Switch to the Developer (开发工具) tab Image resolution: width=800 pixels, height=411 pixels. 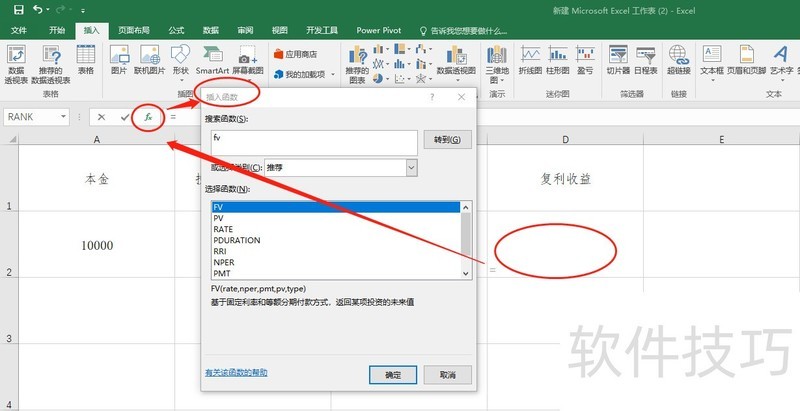pyautogui.click(x=322, y=31)
